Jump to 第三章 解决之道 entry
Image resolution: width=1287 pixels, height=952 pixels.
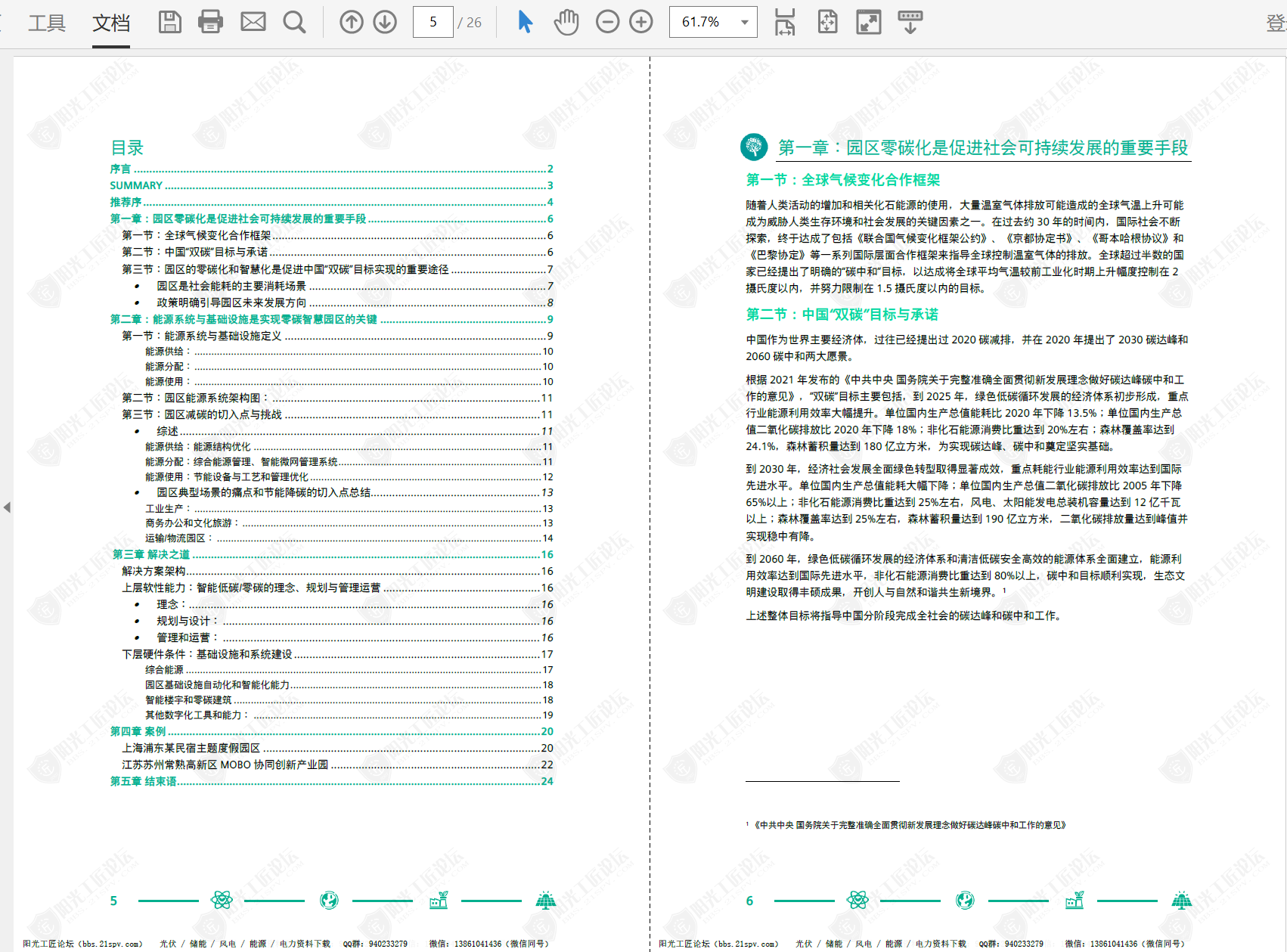333,554
